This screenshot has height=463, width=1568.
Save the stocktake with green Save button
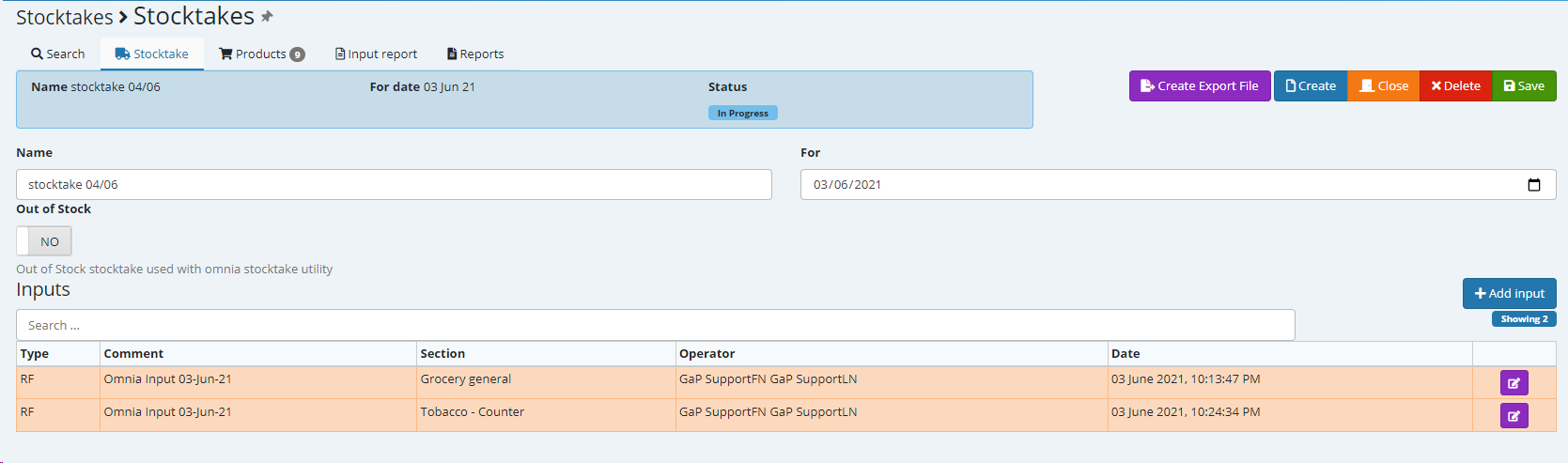(x=1524, y=86)
